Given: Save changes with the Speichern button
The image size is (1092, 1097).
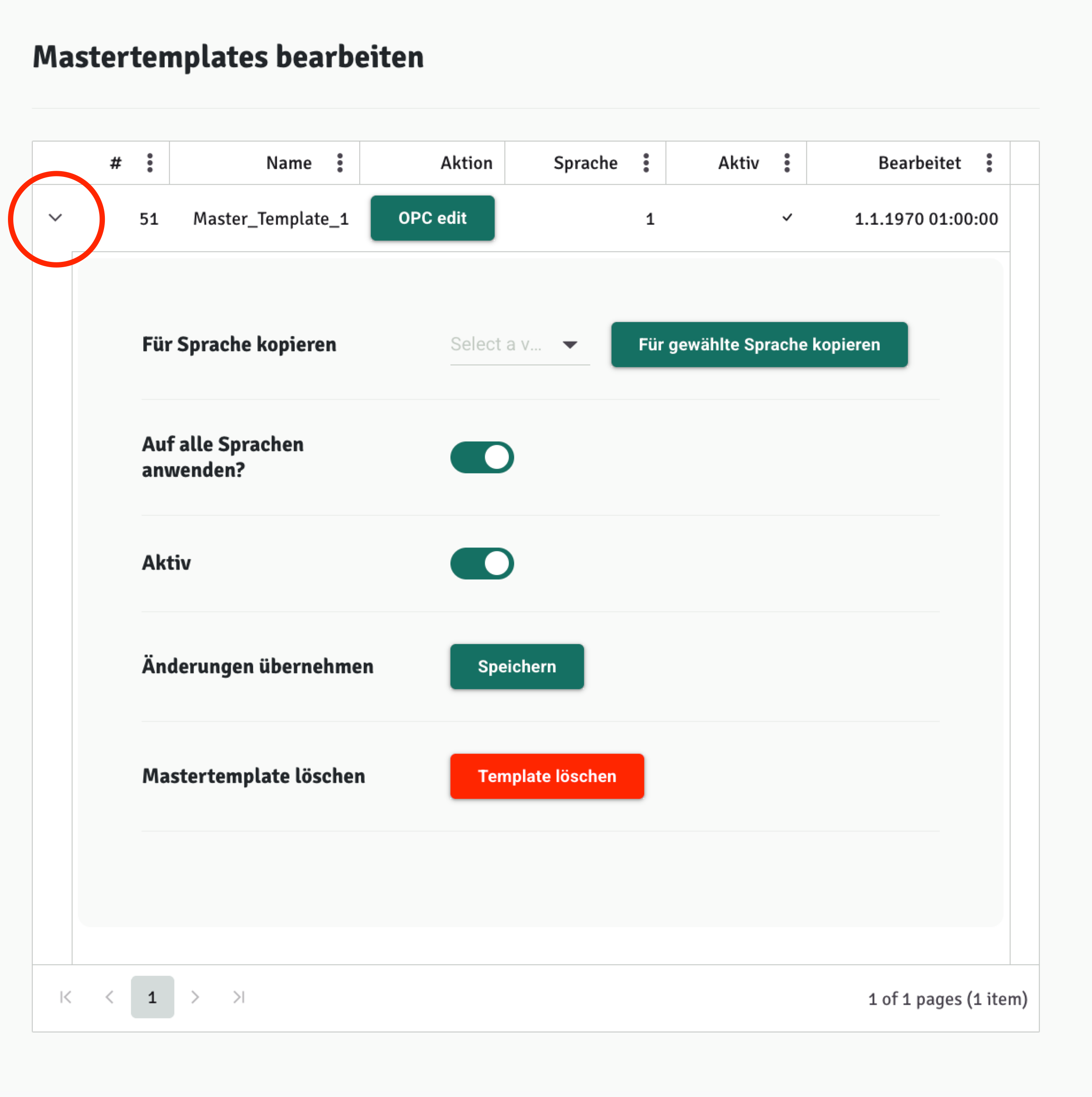Looking at the screenshot, I should pyautogui.click(x=517, y=667).
